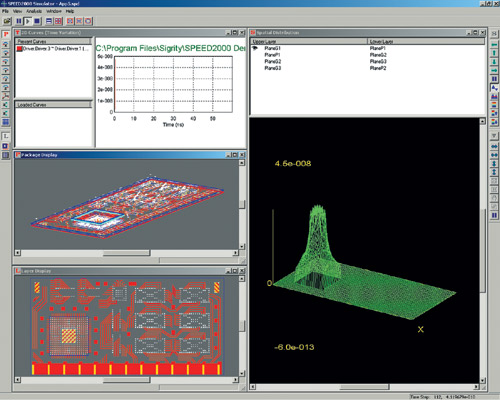Open a file with the folder toolbar icon
This screenshot has width=500, height=400.
(x=7, y=21)
